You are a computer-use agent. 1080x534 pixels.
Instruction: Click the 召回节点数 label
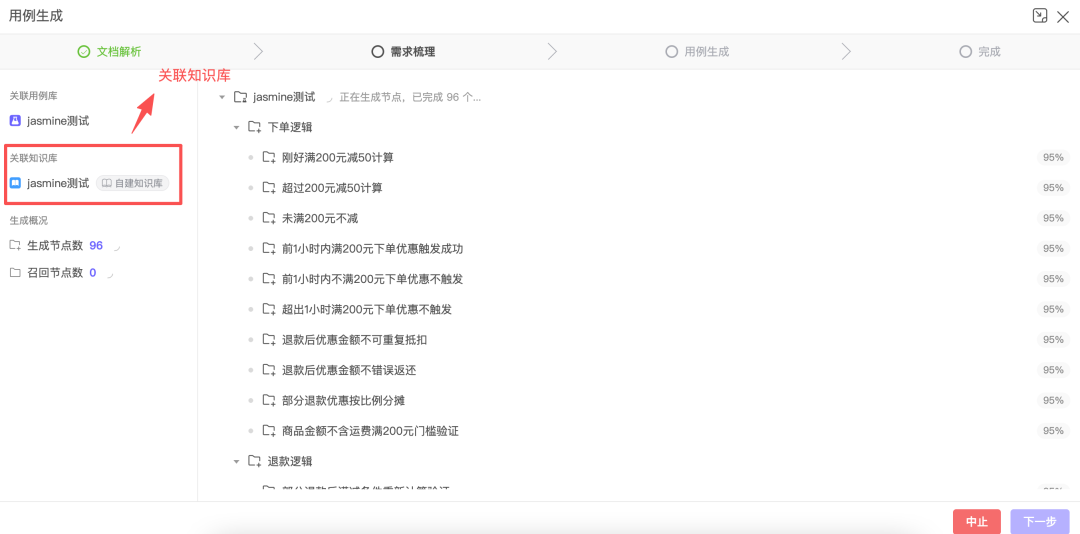tap(55, 273)
